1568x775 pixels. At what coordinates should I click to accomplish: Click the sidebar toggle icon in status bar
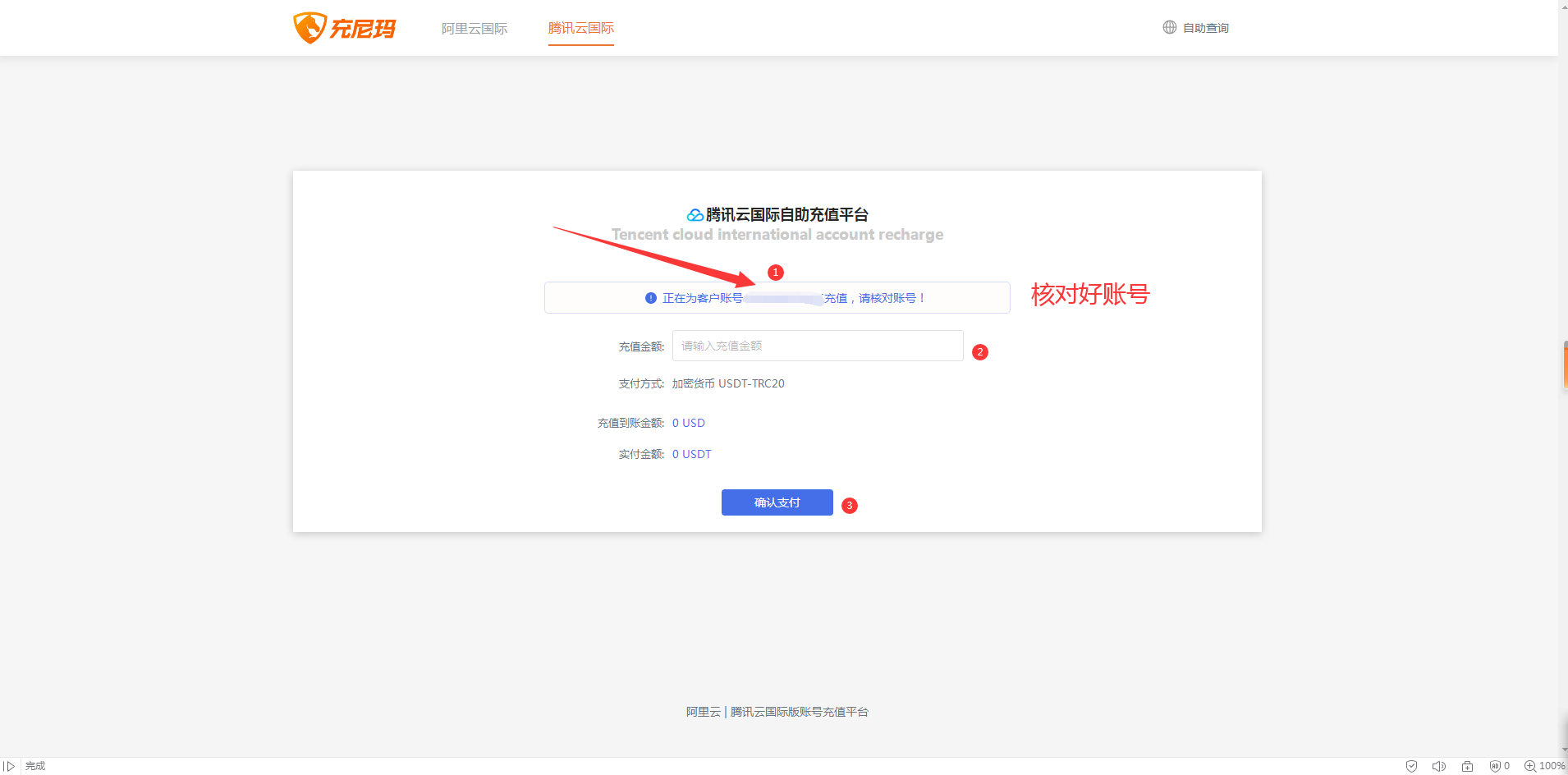(x=9, y=766)
